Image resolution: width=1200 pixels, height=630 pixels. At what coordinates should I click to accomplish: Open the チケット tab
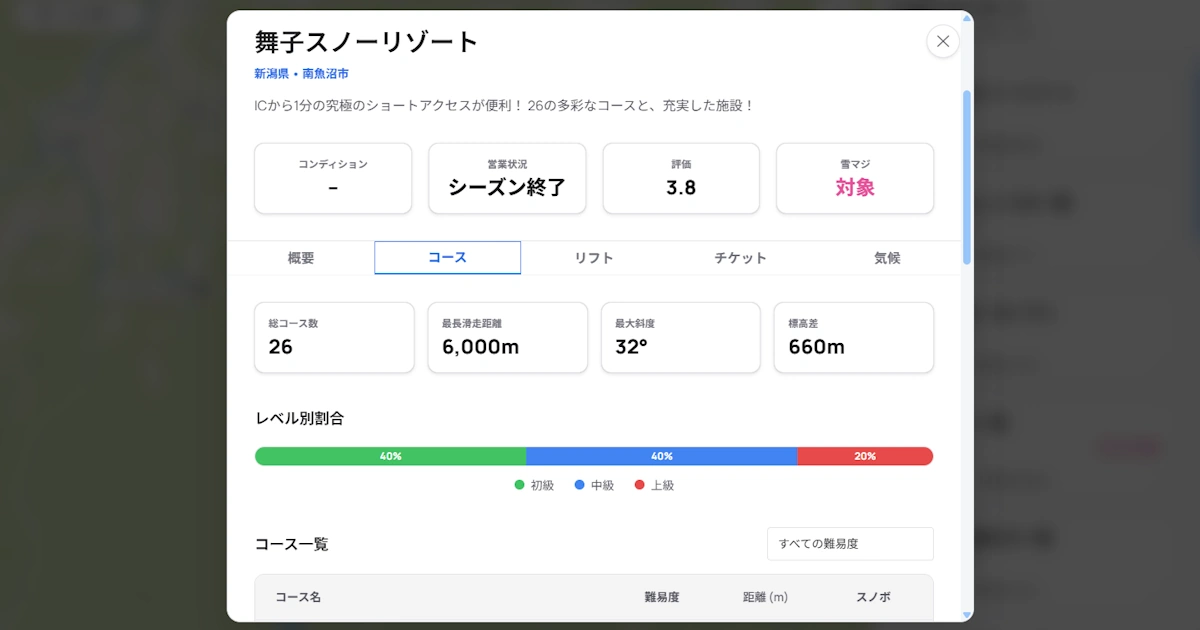740,258
